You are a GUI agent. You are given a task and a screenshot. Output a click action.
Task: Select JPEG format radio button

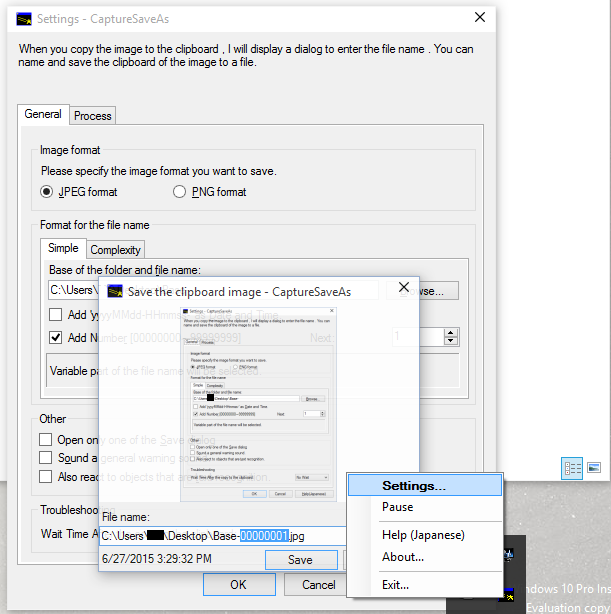tap(47, 192)
